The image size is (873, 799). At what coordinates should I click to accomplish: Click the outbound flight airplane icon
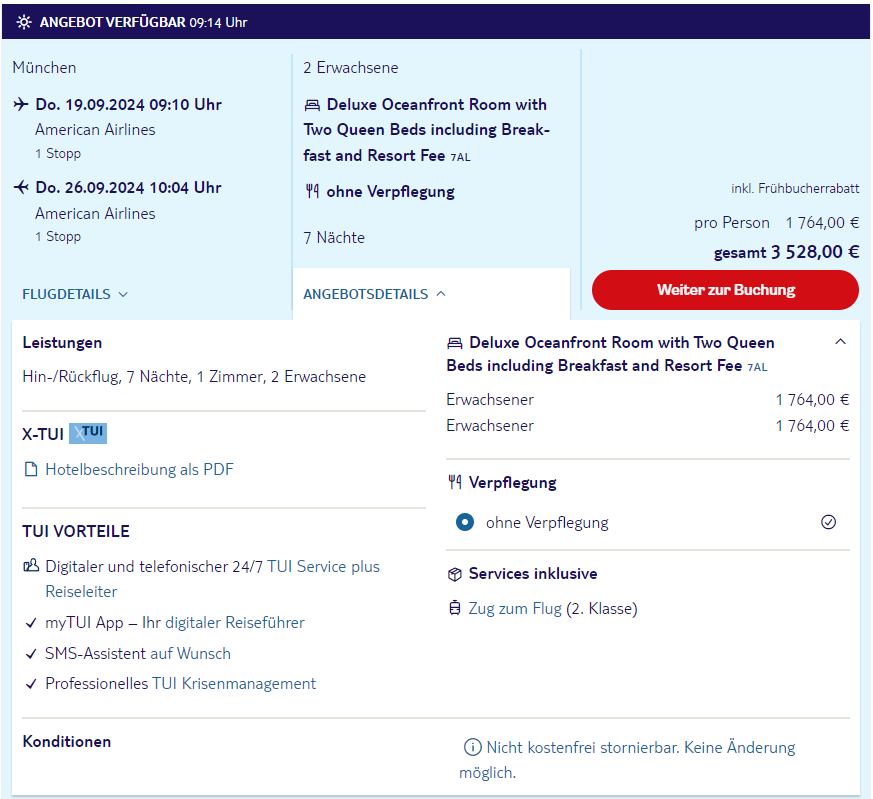21,104
